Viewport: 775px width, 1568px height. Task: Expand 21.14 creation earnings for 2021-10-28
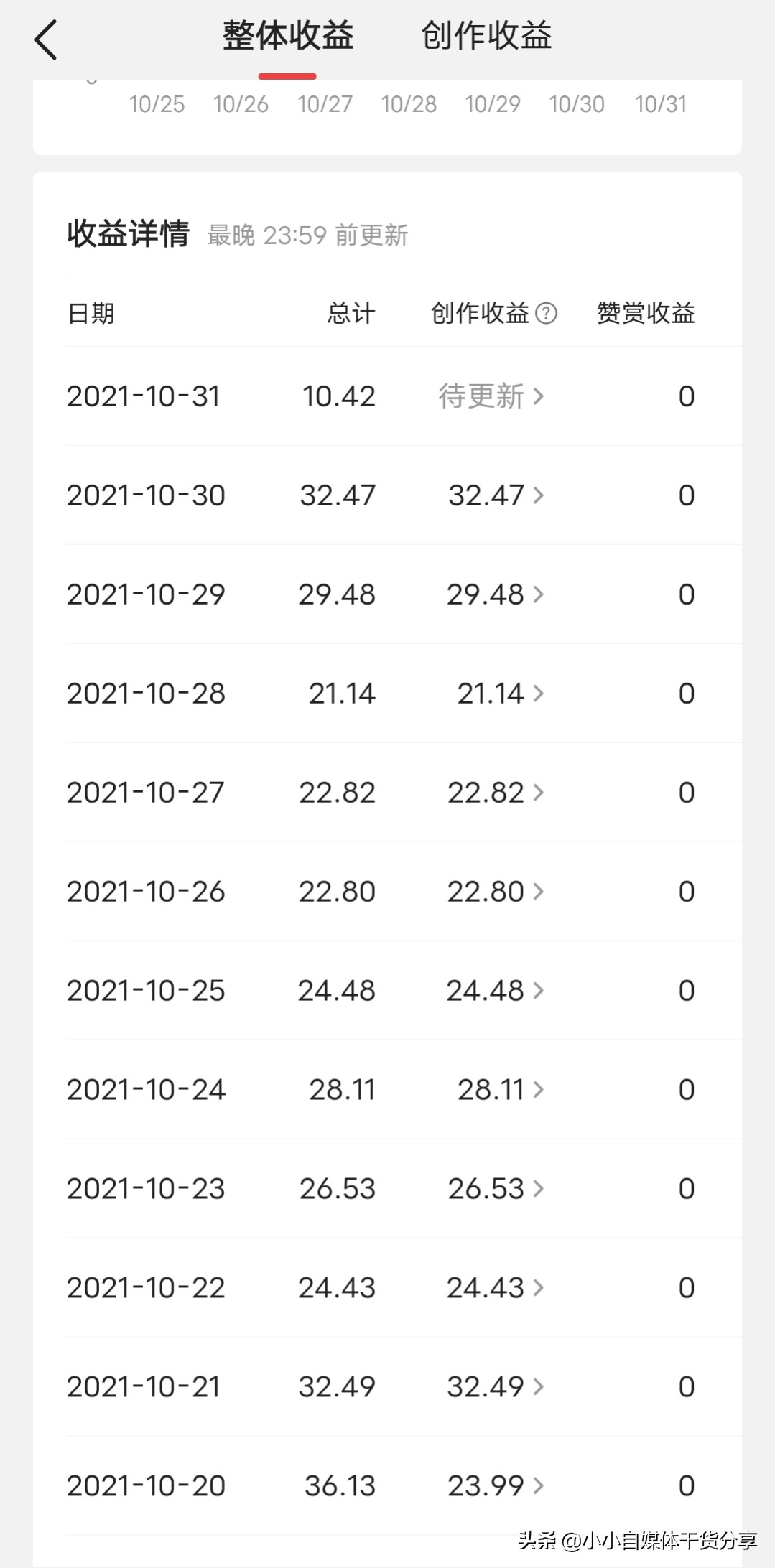pos(500,694)
